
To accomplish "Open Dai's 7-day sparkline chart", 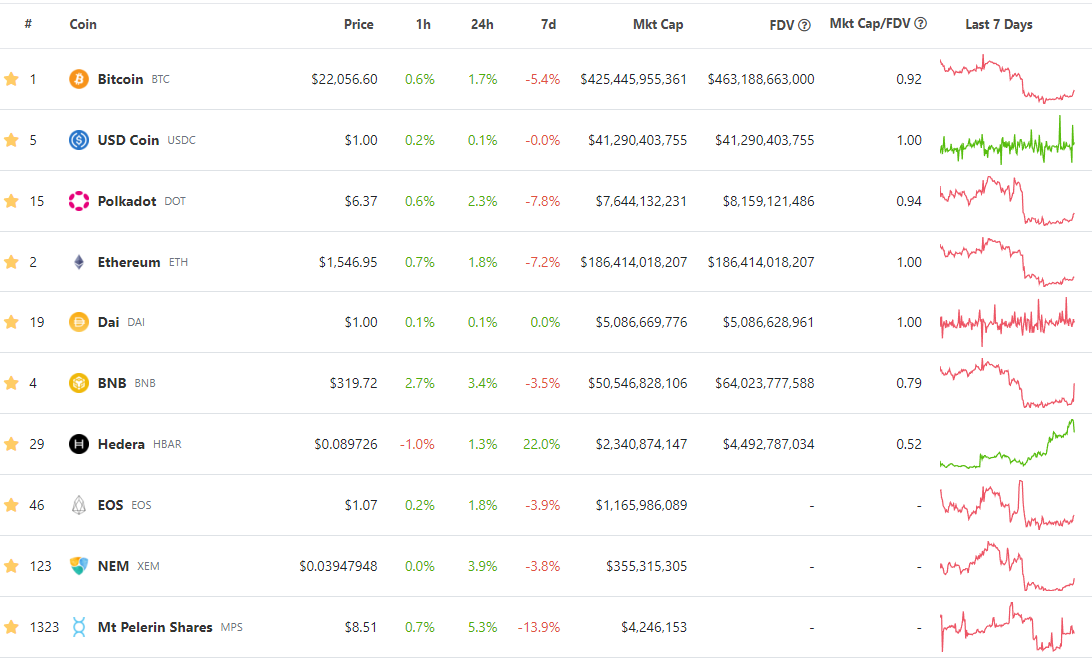I will [1007, 322].
